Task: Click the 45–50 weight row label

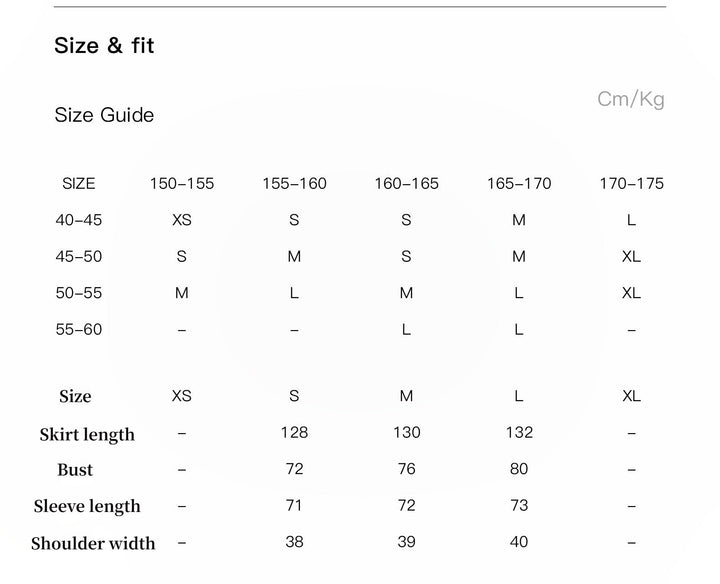Action: (x=79, y=257)
